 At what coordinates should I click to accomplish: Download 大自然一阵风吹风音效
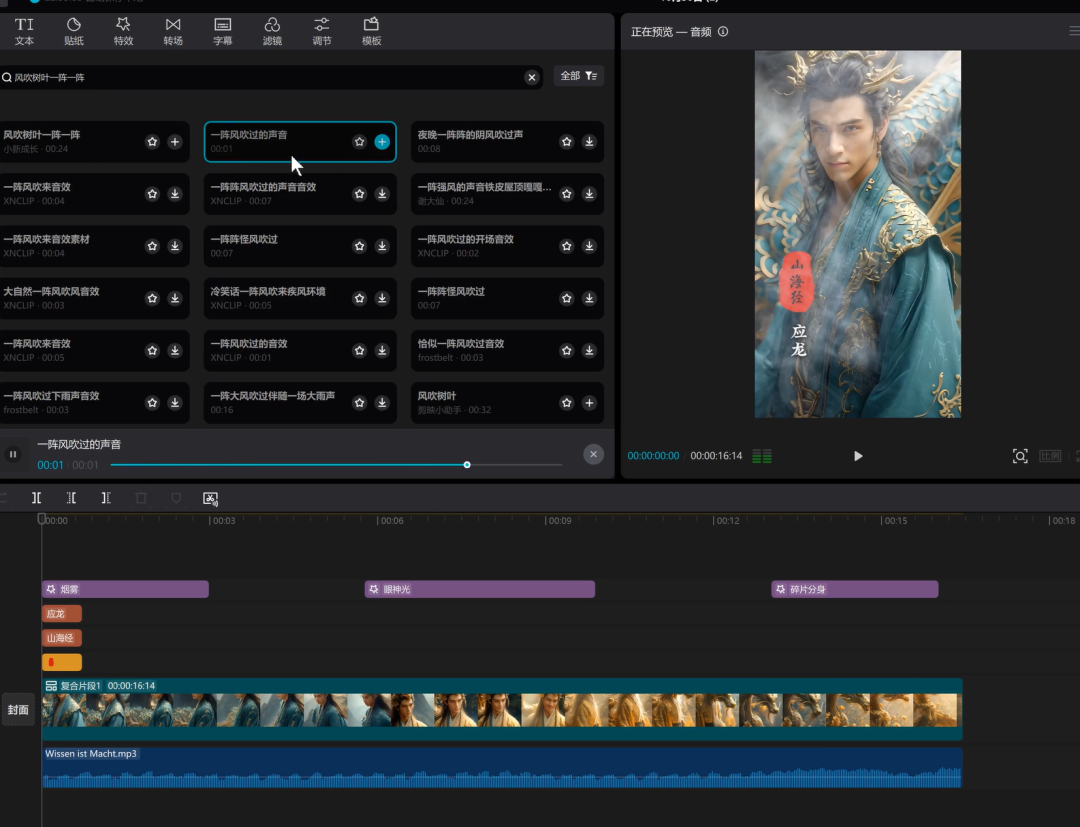pos(175,298)
